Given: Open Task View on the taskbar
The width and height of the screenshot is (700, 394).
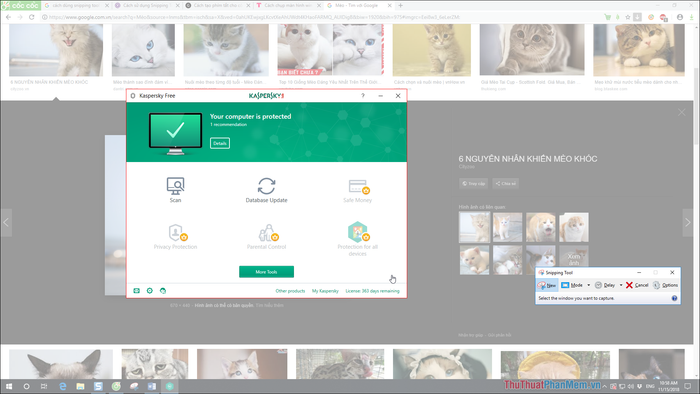Looking at the screenshot, I should coord(44,386).
